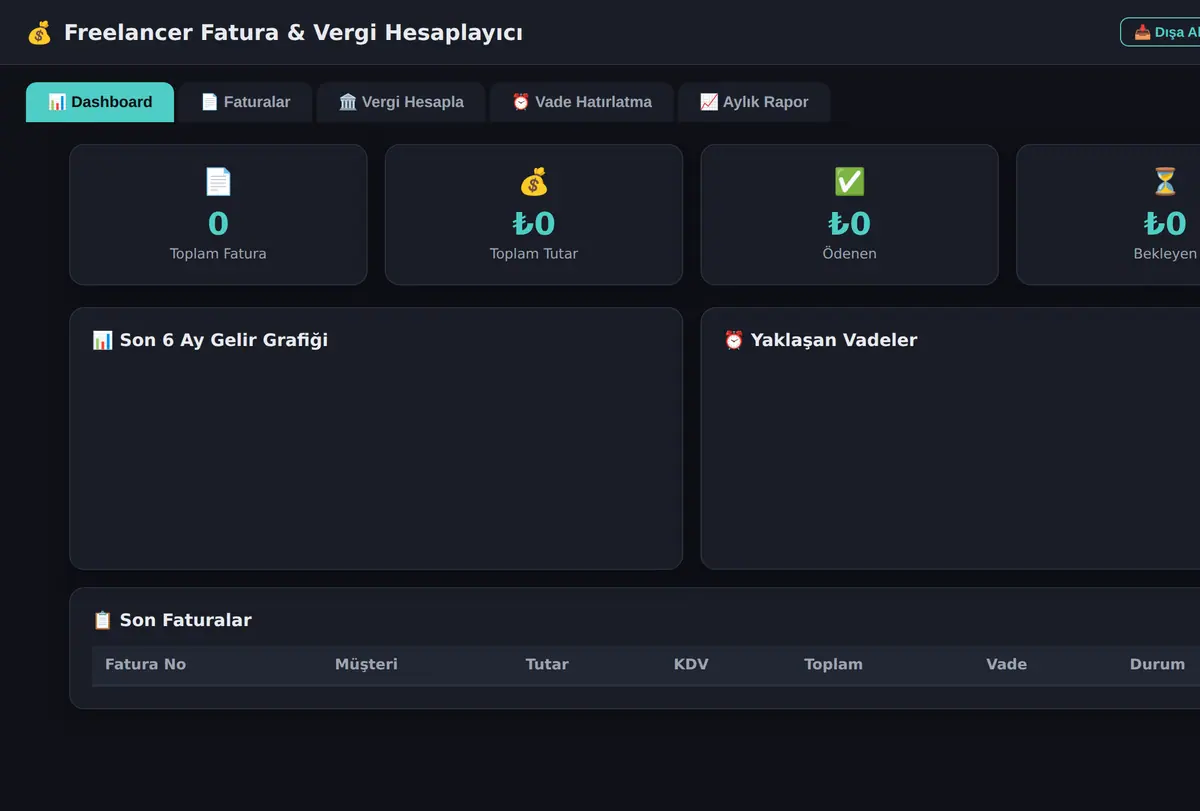Click the Tutar column header

(x=547, y=664)
